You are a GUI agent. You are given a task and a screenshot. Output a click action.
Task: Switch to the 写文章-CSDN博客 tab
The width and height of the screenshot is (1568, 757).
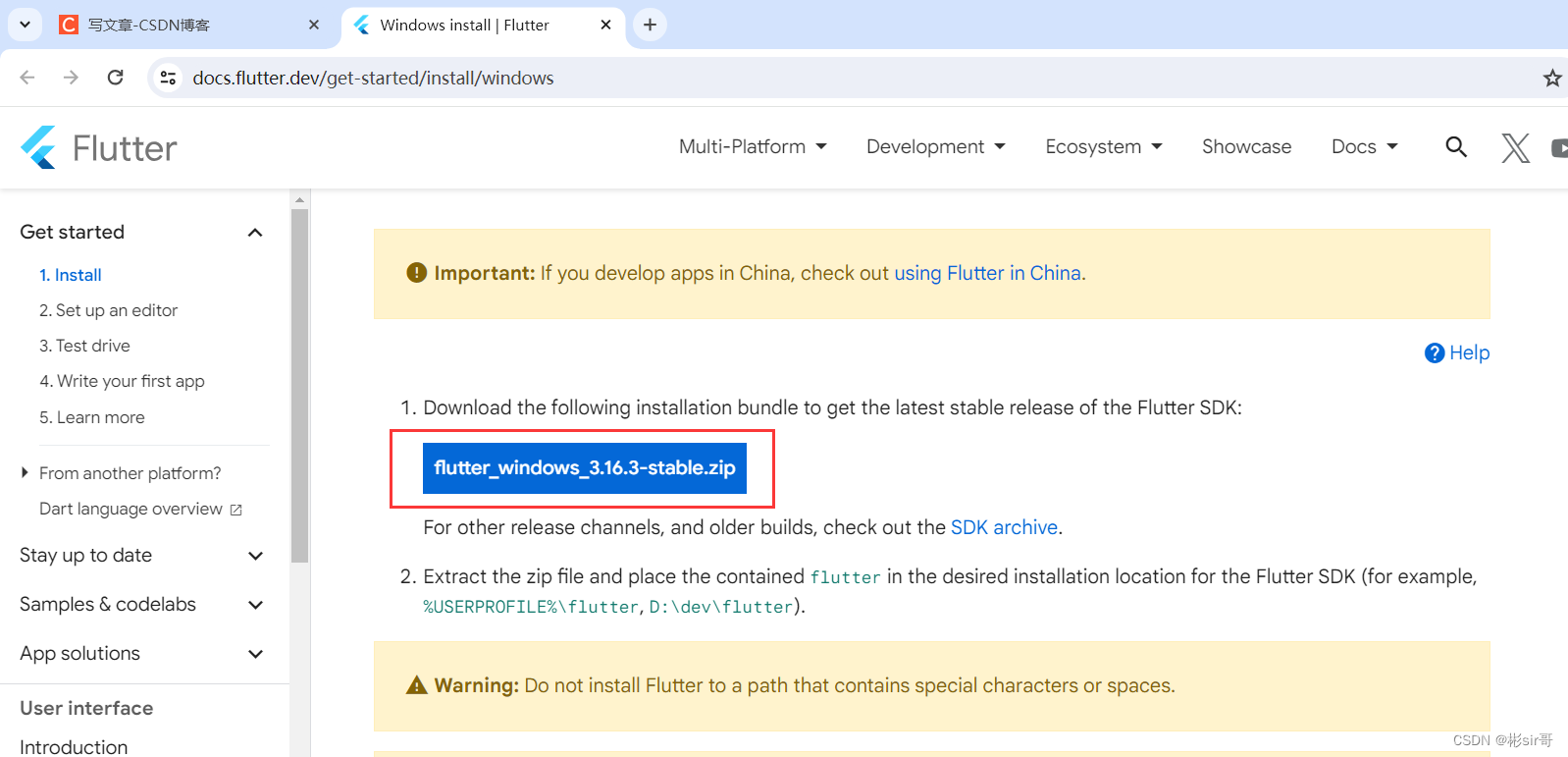(191, 25)
